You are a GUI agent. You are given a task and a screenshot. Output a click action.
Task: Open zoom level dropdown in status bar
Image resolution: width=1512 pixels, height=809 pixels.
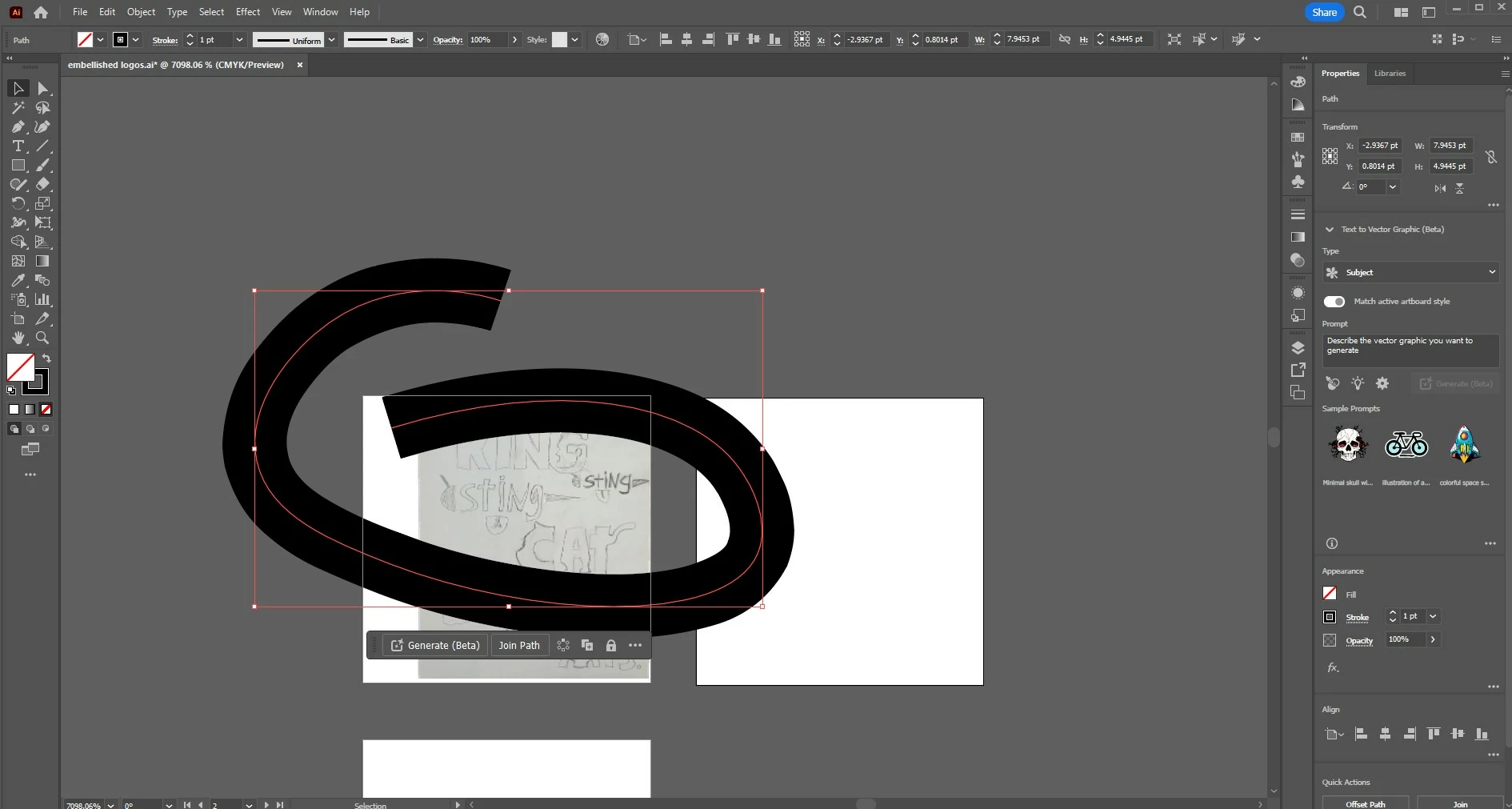point(110,805)
